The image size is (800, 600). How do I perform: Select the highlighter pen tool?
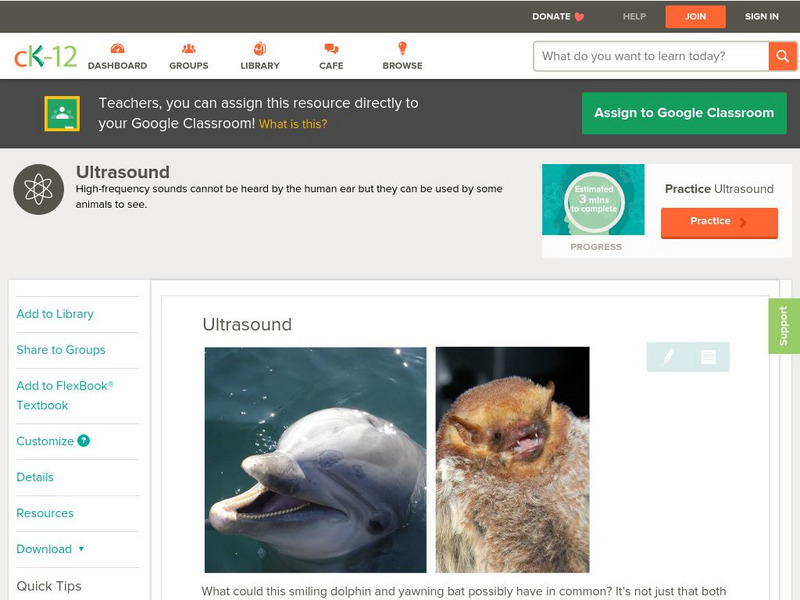click(668, 356)
